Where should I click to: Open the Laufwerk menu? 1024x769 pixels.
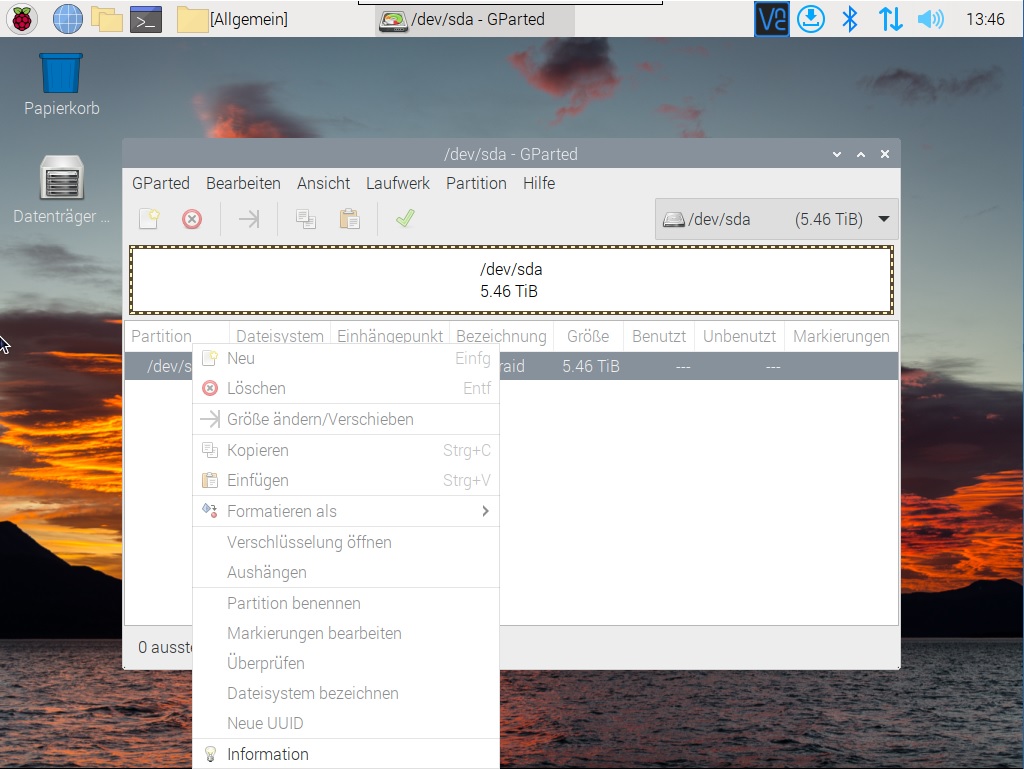(398, 183)
